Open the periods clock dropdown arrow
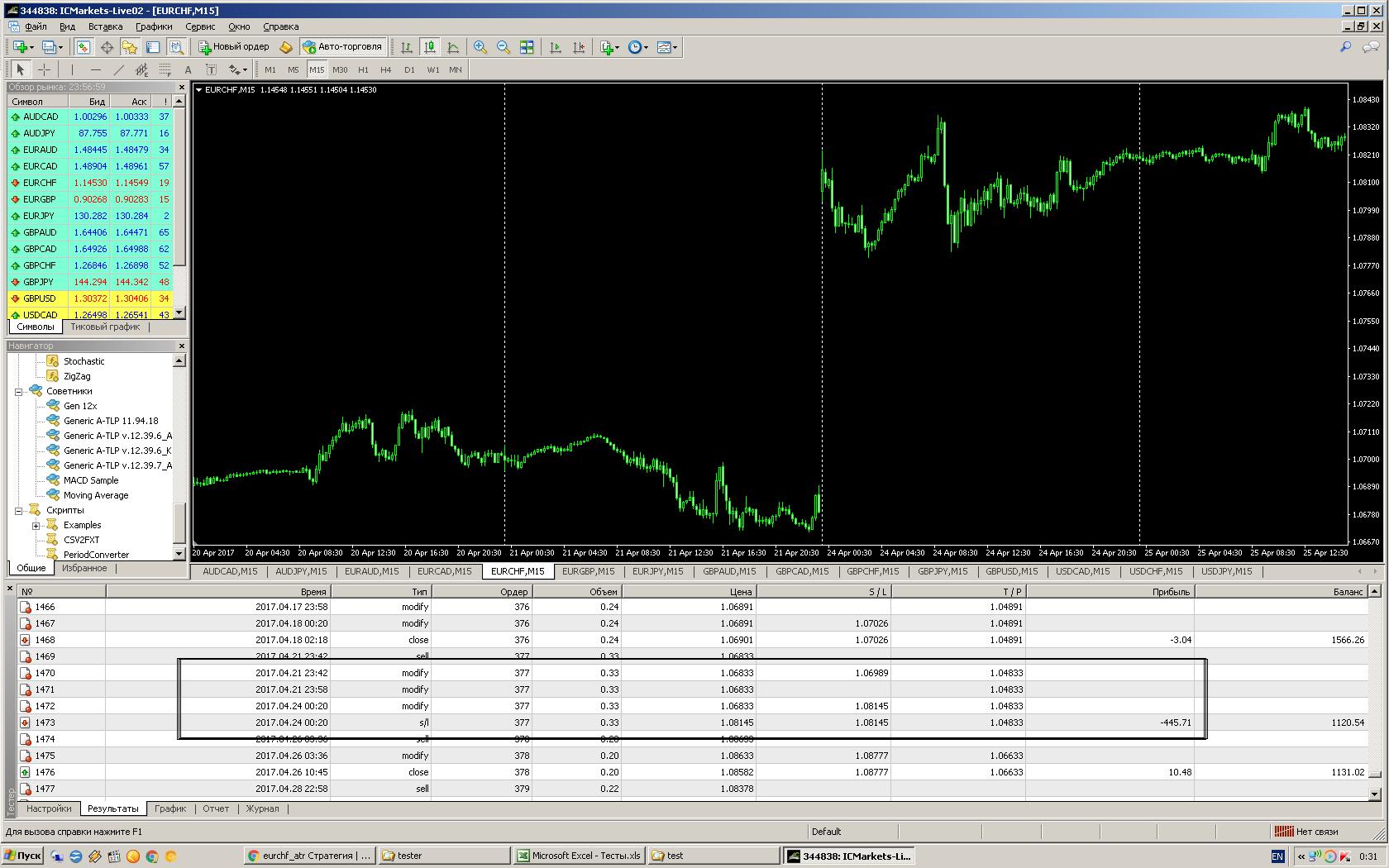1389x868 pixels. pyautogui.click(x=646, y=47)
